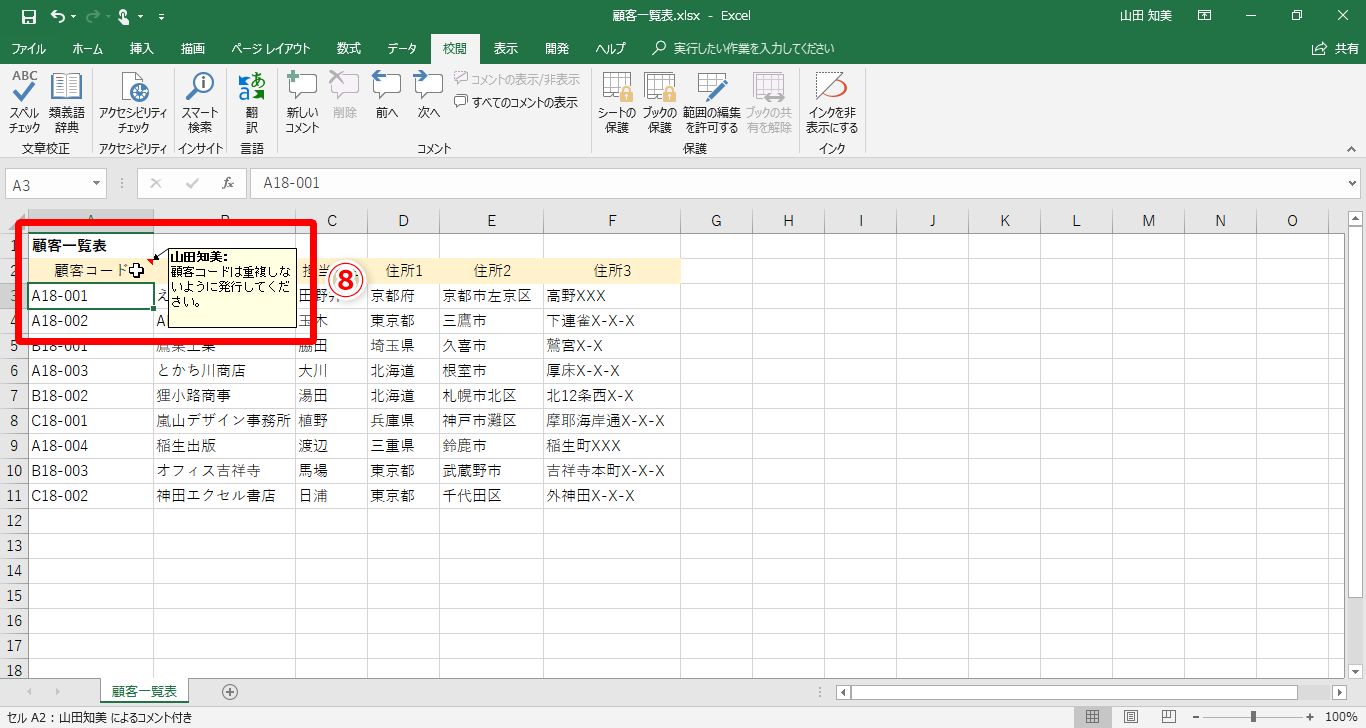Click ブックの保護 protect workbook
Viewport: 1366px width, 728px height.
(x=660, y=102)
